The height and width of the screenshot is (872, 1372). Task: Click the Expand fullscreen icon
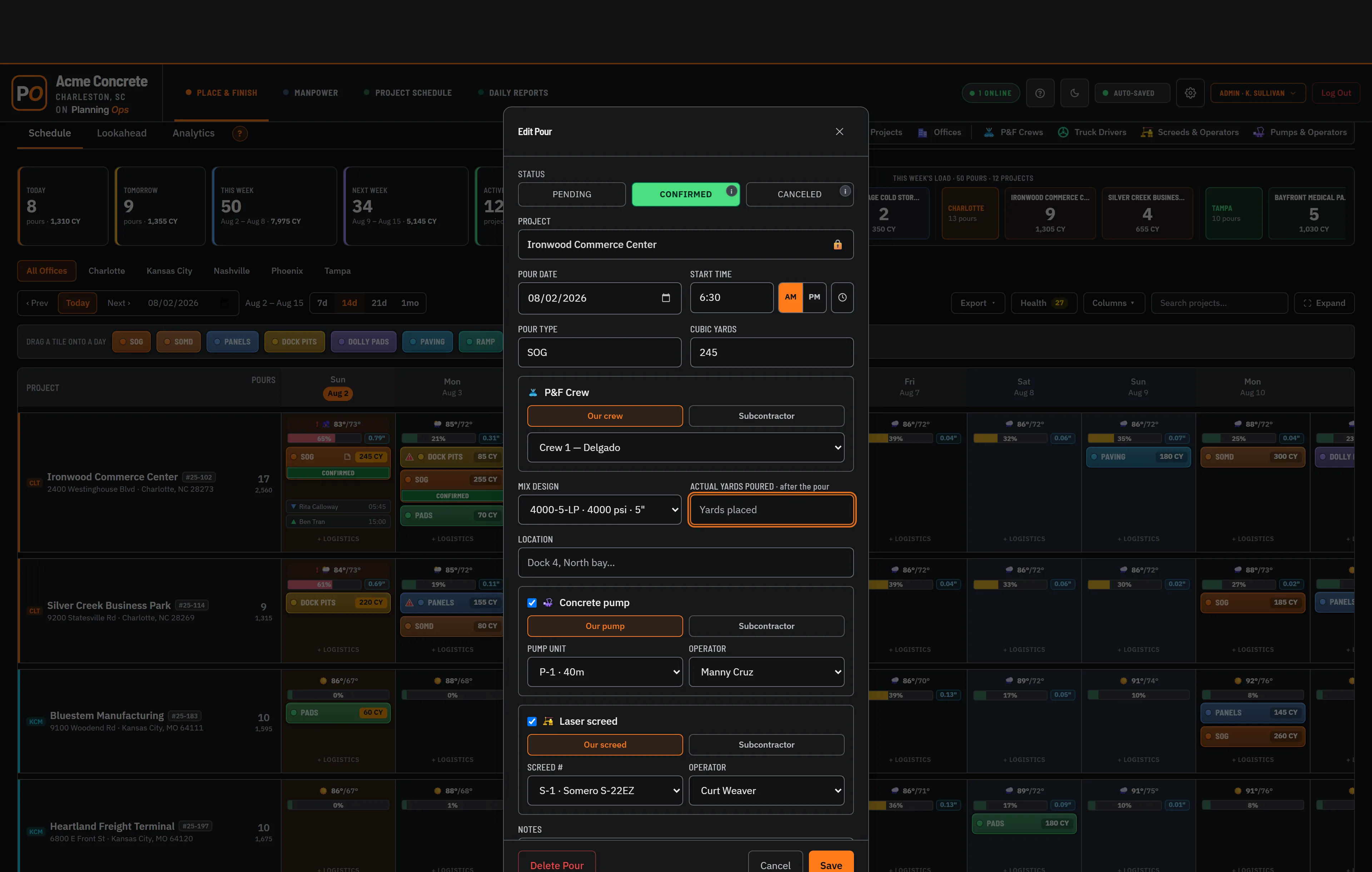coord(1307,303)
